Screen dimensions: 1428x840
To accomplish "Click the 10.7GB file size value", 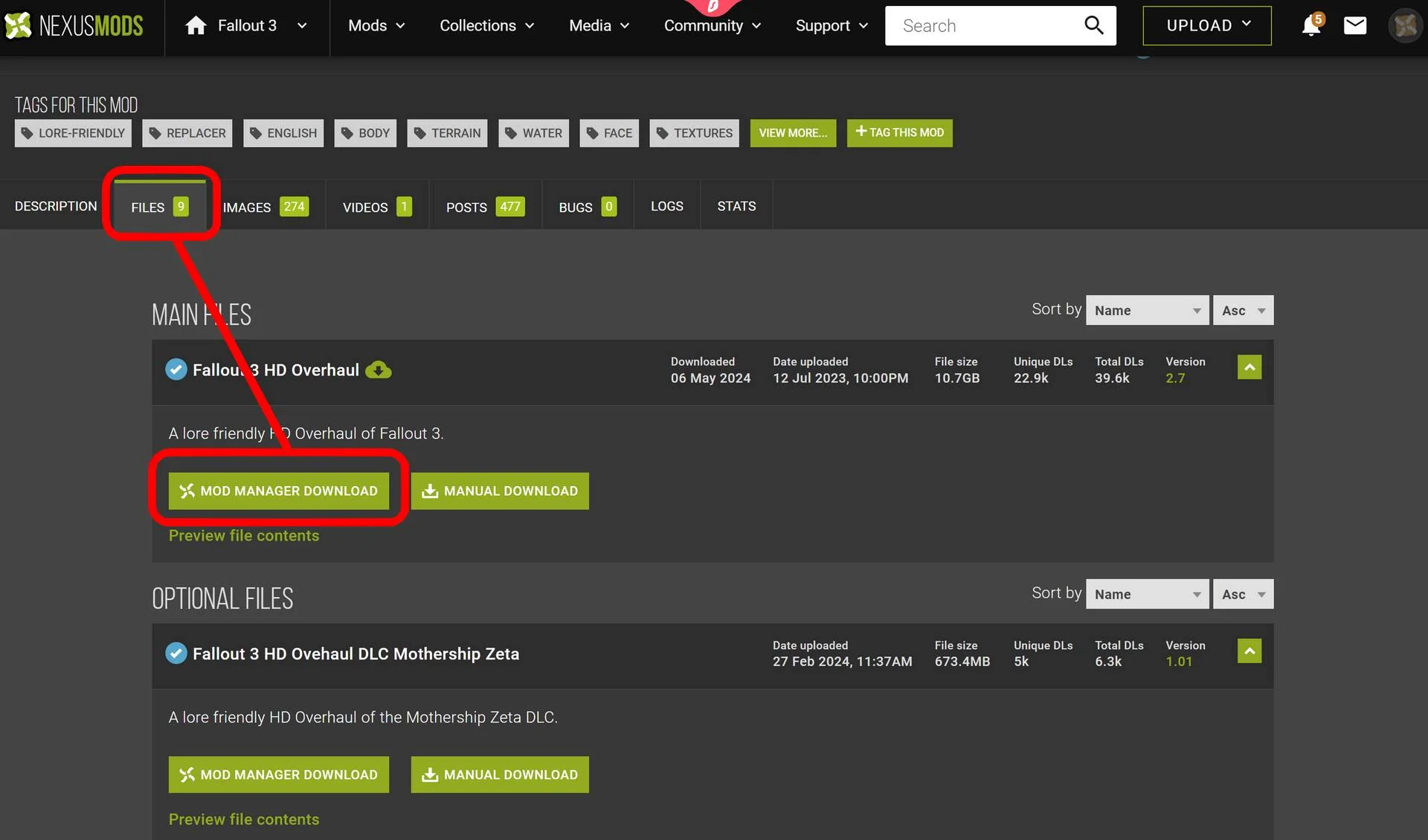I will pos(957,378).
